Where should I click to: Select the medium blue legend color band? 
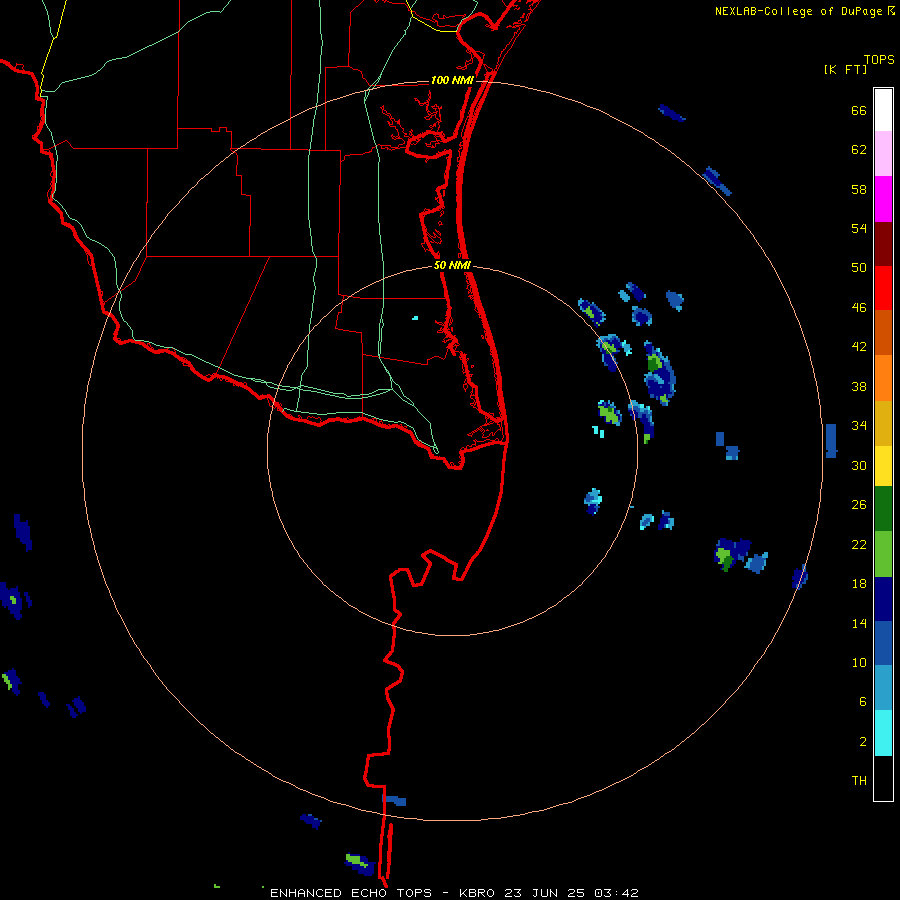coord(883,643)
